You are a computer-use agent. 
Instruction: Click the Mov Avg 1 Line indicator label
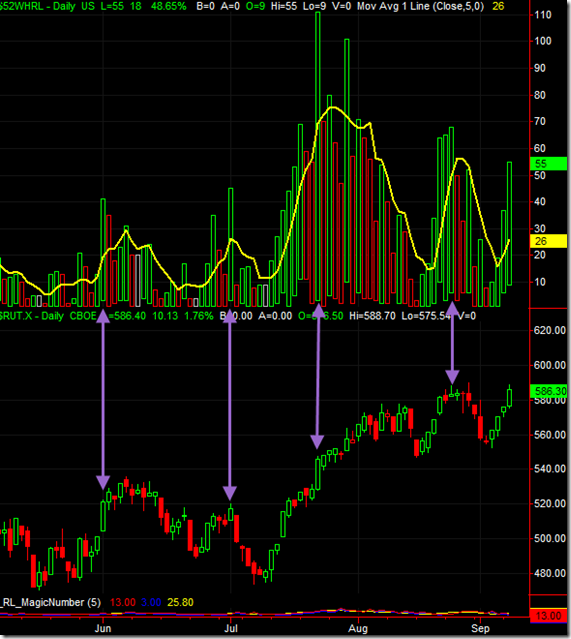coord(420,6)
